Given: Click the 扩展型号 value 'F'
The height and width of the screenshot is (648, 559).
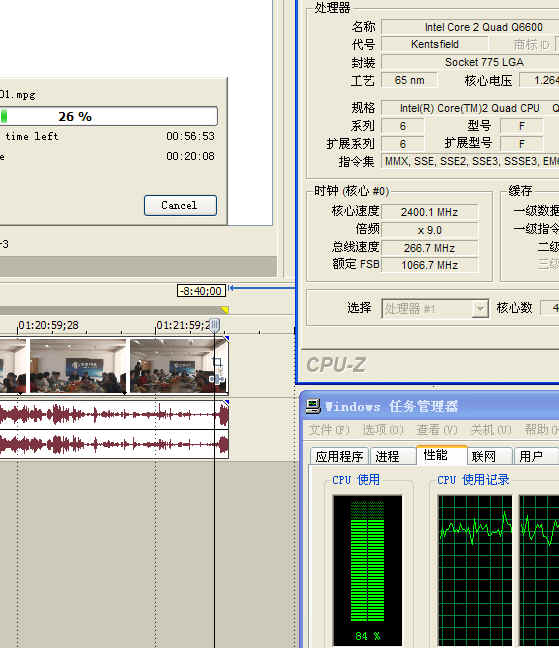Looking at the screenshot, I should [x=522, y=144].
